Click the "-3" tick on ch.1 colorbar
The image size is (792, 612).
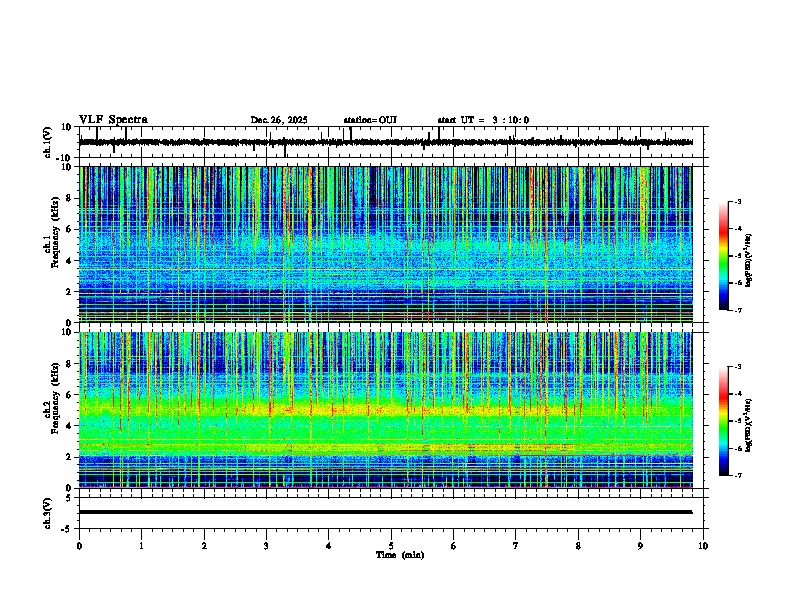point(737,202)
